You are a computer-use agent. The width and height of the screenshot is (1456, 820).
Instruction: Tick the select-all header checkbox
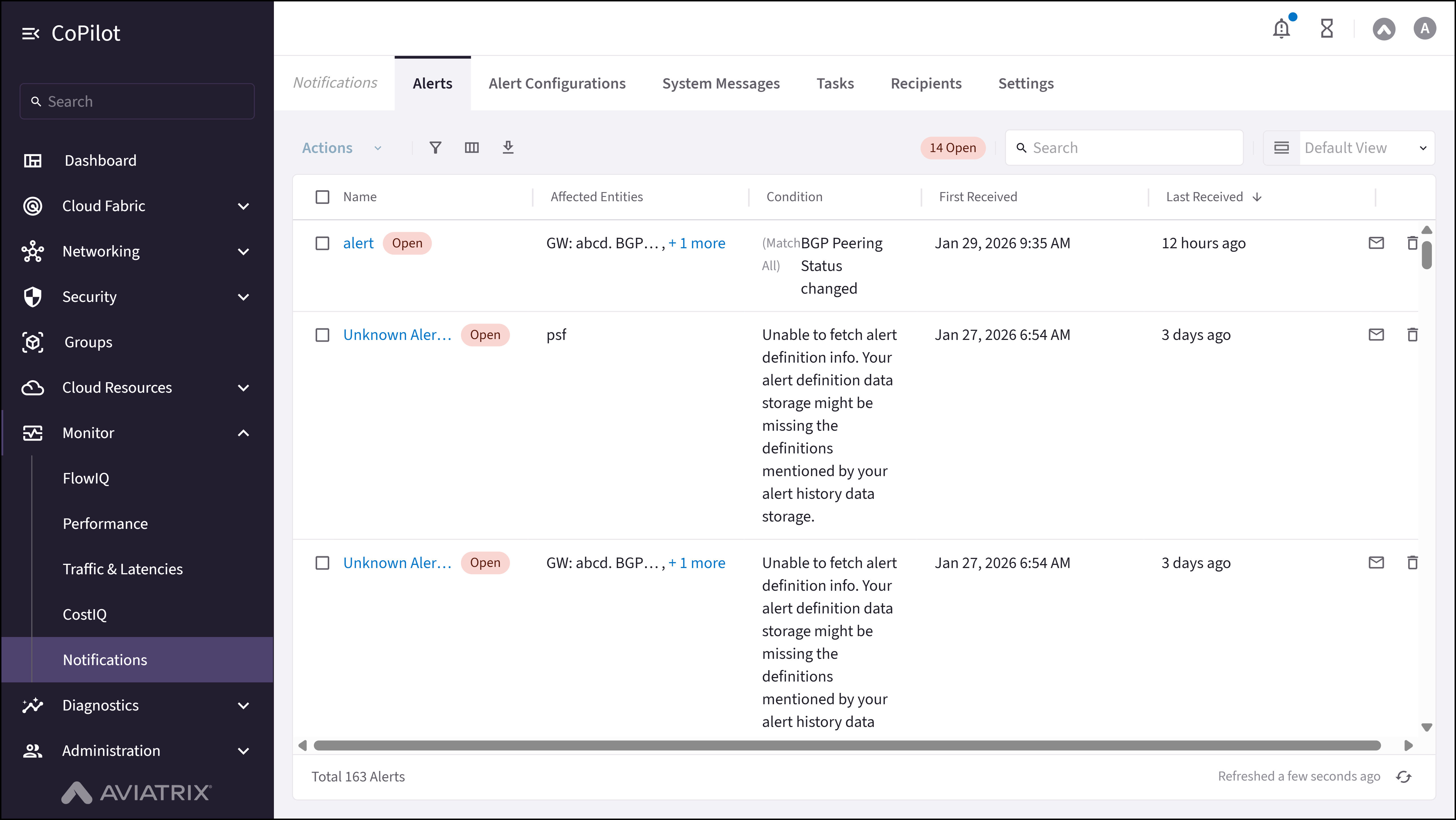322,197
